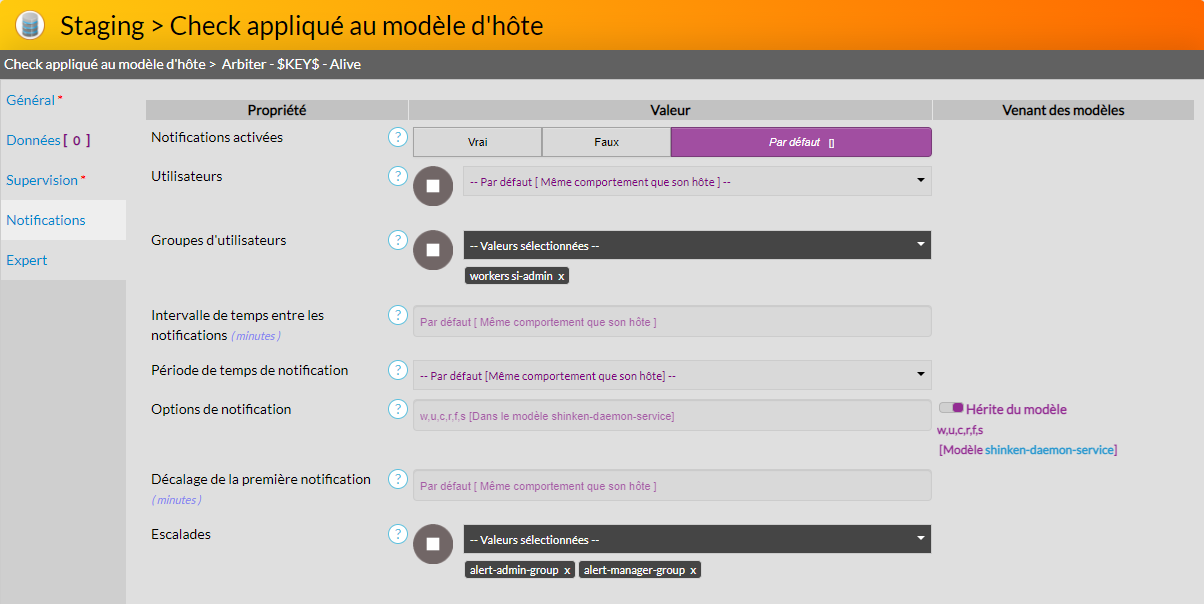Viewport: 1204px width, 604px height.
Task: Click the Options de notification input field
Action: (x=672, y=415)
